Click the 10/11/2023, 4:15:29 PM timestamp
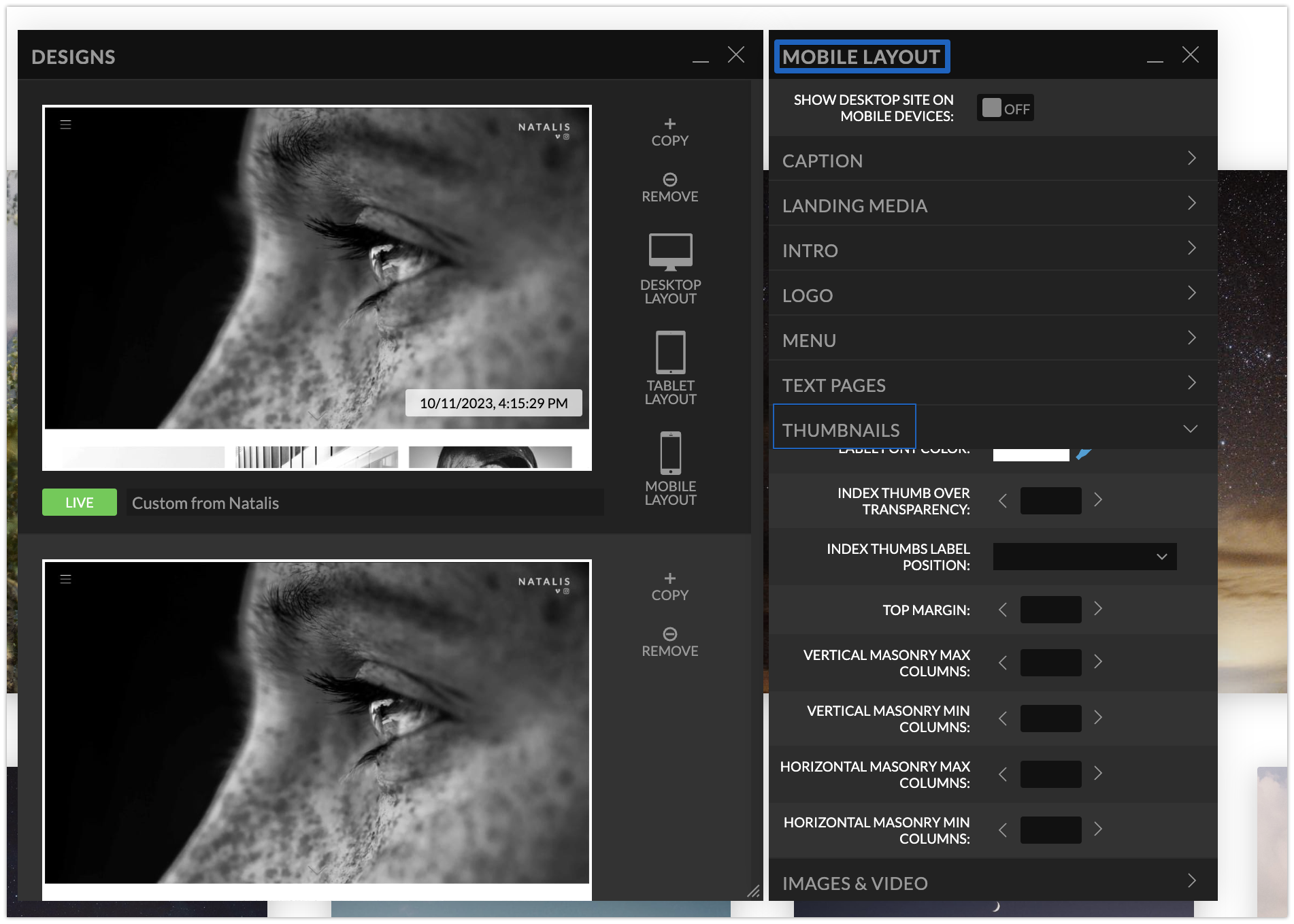 pyautogui.click(x=493, y=403)
